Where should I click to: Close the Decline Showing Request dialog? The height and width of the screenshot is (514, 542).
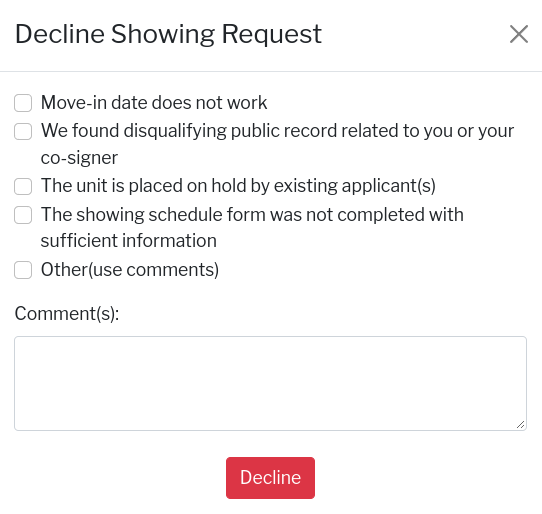pos(519,34)
